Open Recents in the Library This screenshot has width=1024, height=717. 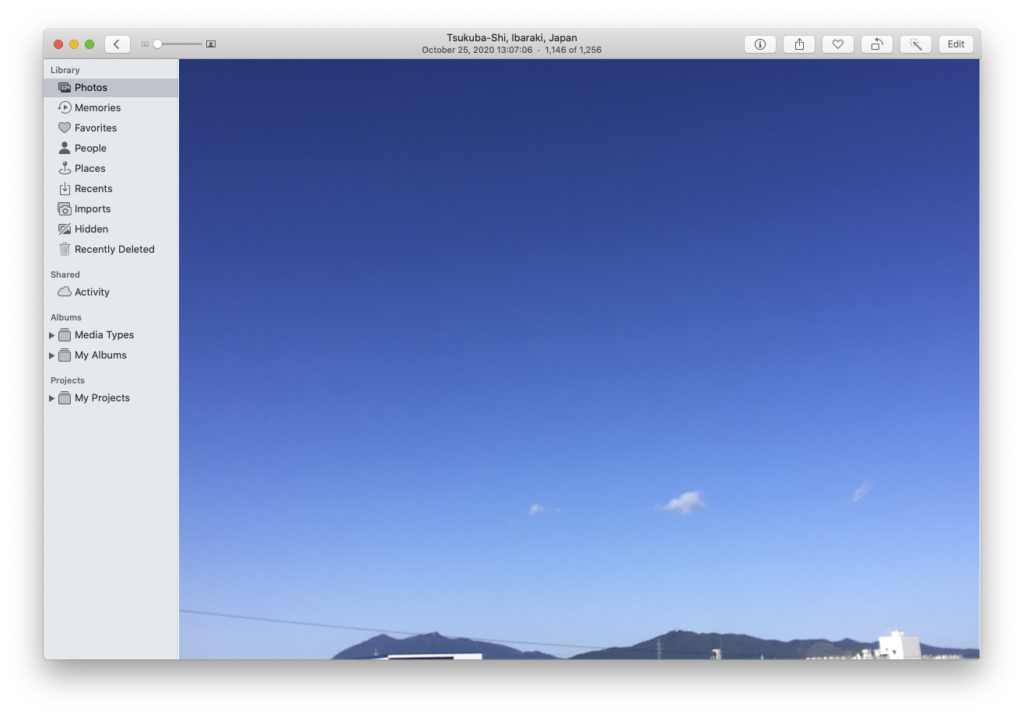coord(93,189)
